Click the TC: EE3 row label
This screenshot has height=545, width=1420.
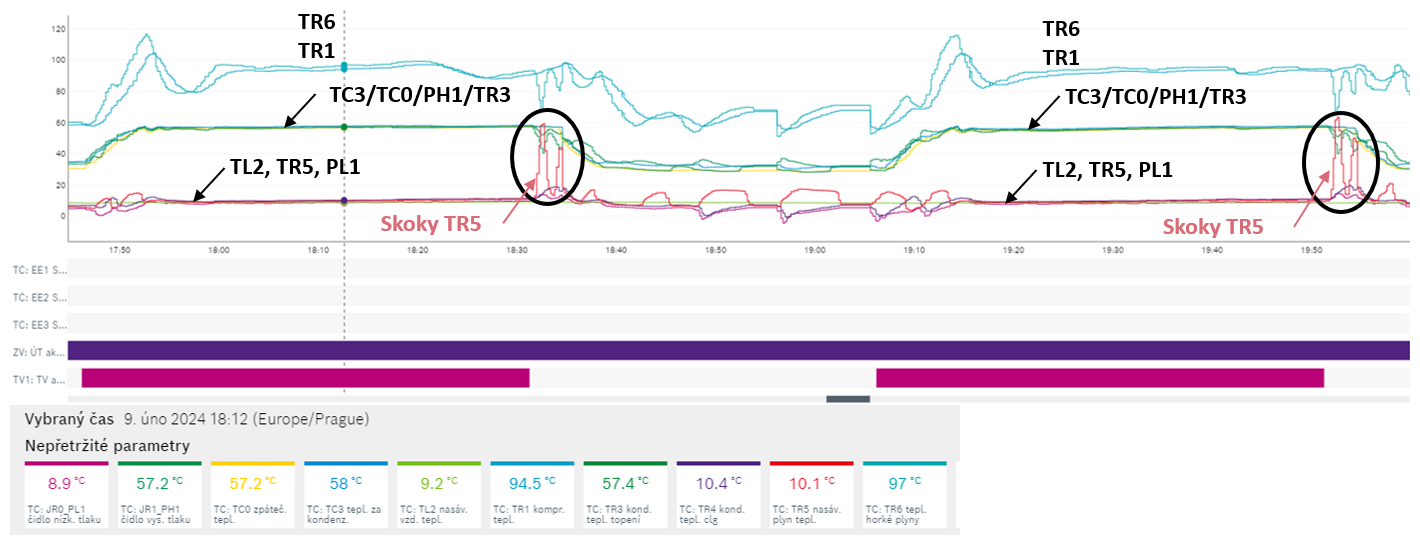coord(39,324)
